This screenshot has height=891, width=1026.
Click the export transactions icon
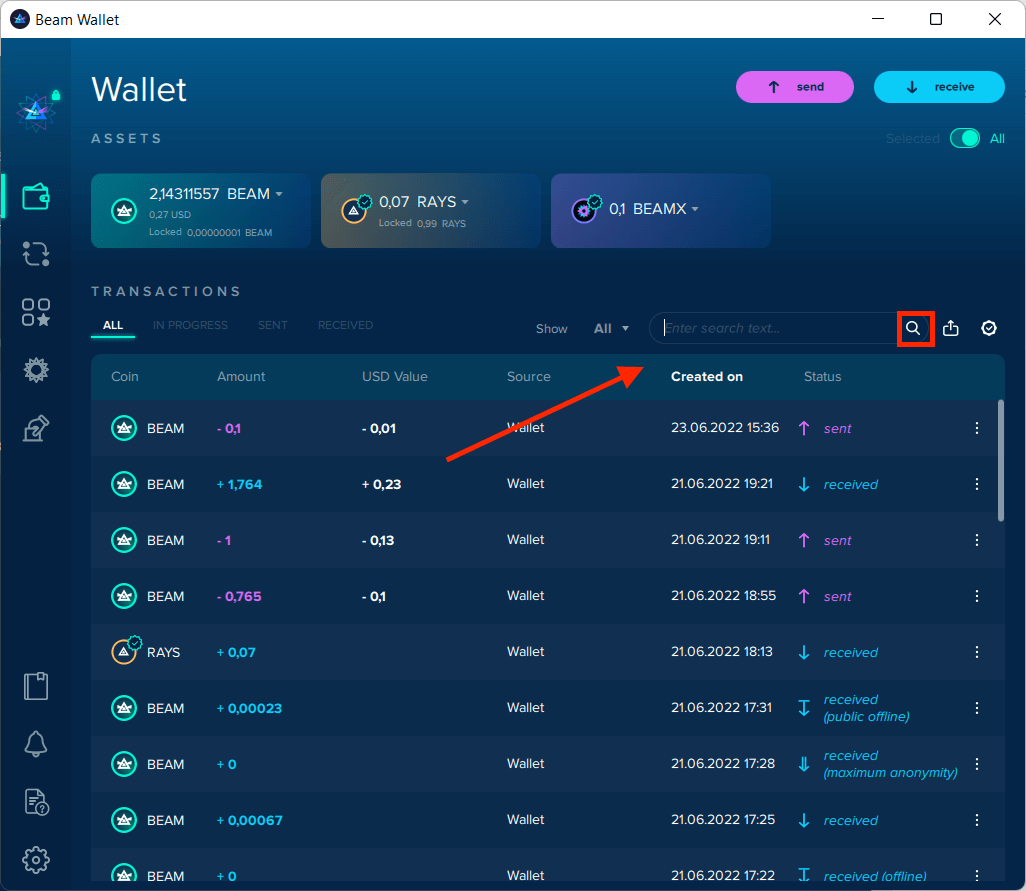[x=951, y=328]
